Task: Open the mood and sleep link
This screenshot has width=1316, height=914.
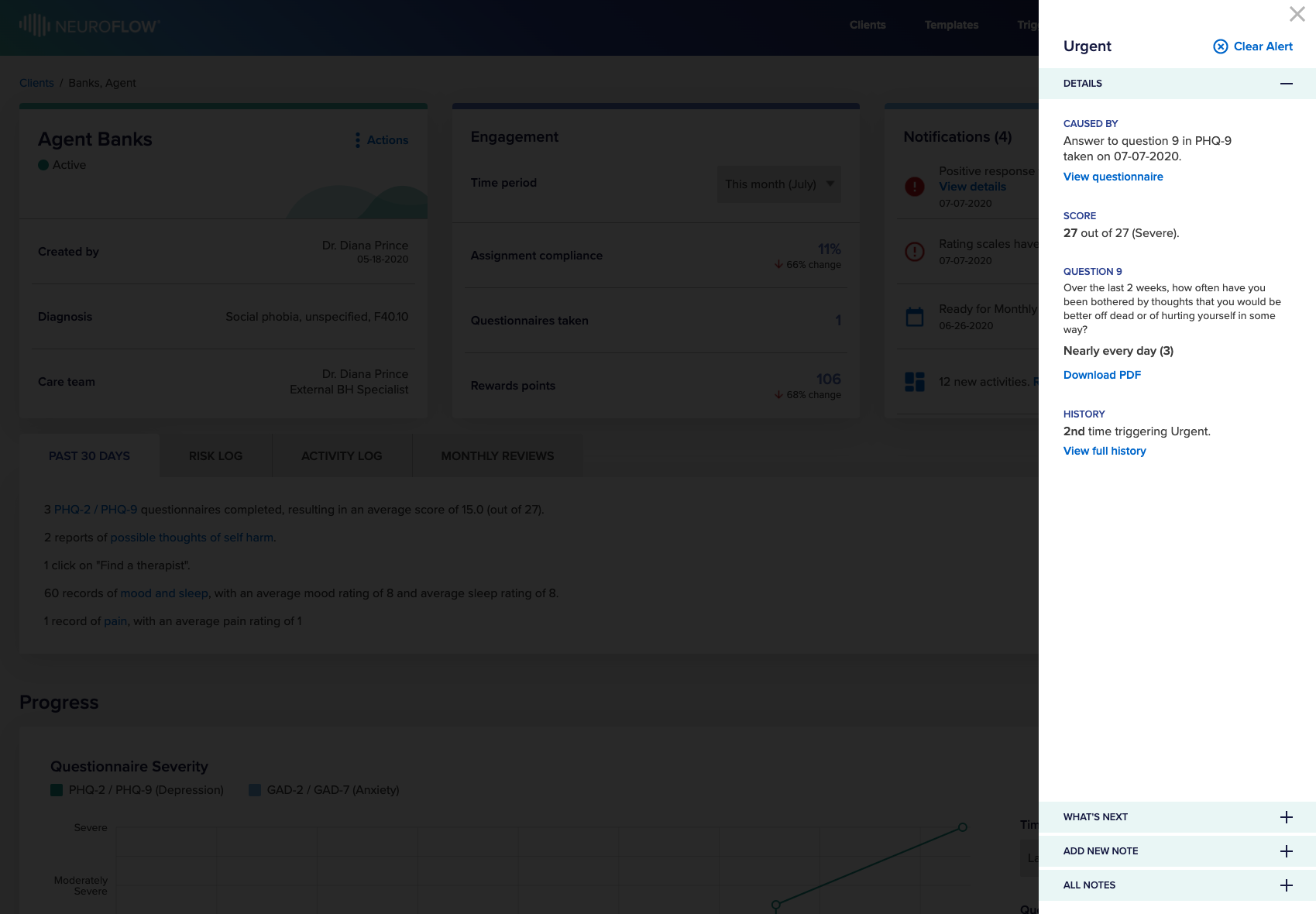Action: 164,593
